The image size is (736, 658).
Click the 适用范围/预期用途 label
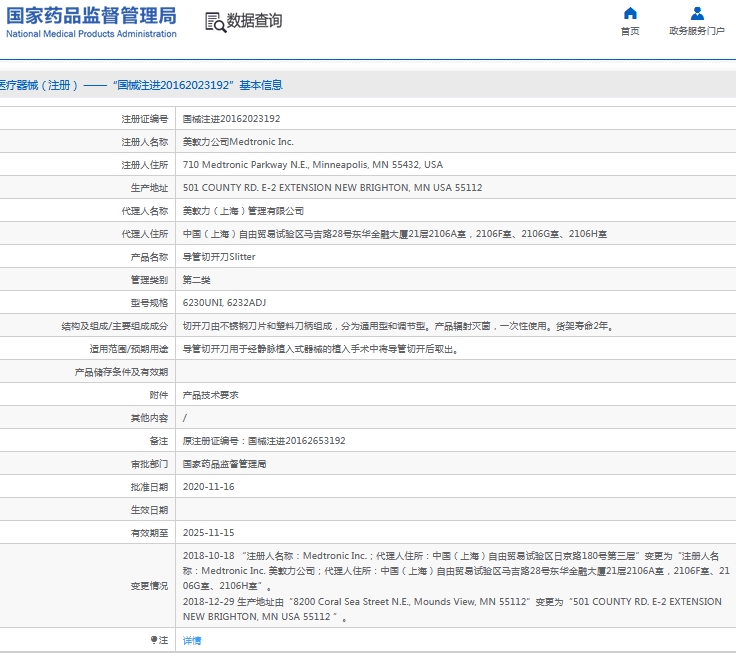129,349
